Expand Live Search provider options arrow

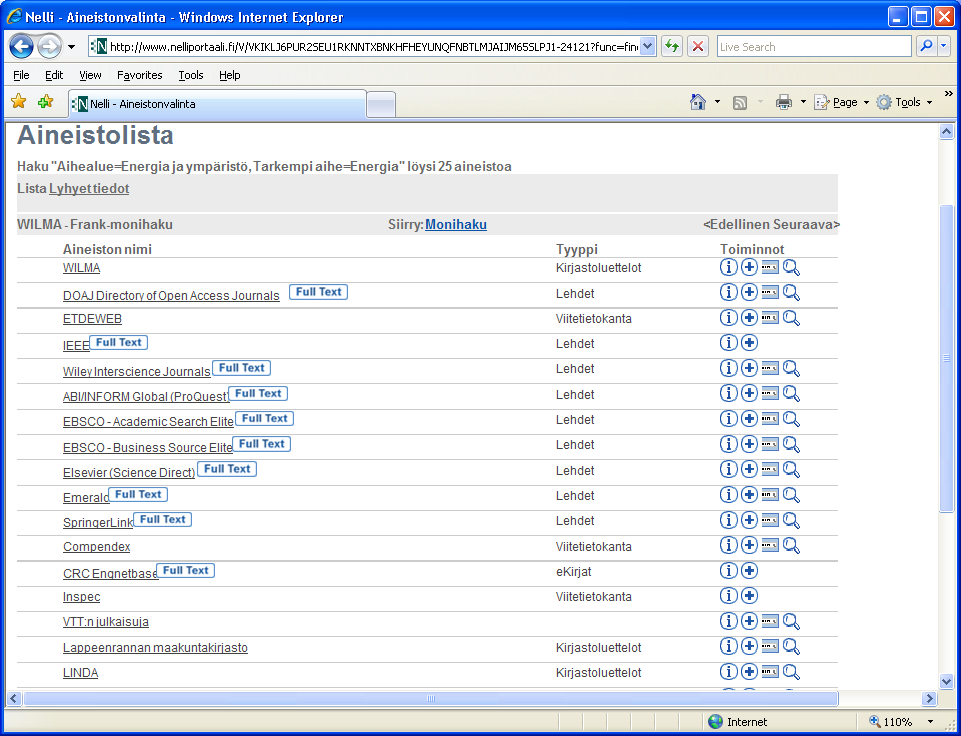[944, 47]
